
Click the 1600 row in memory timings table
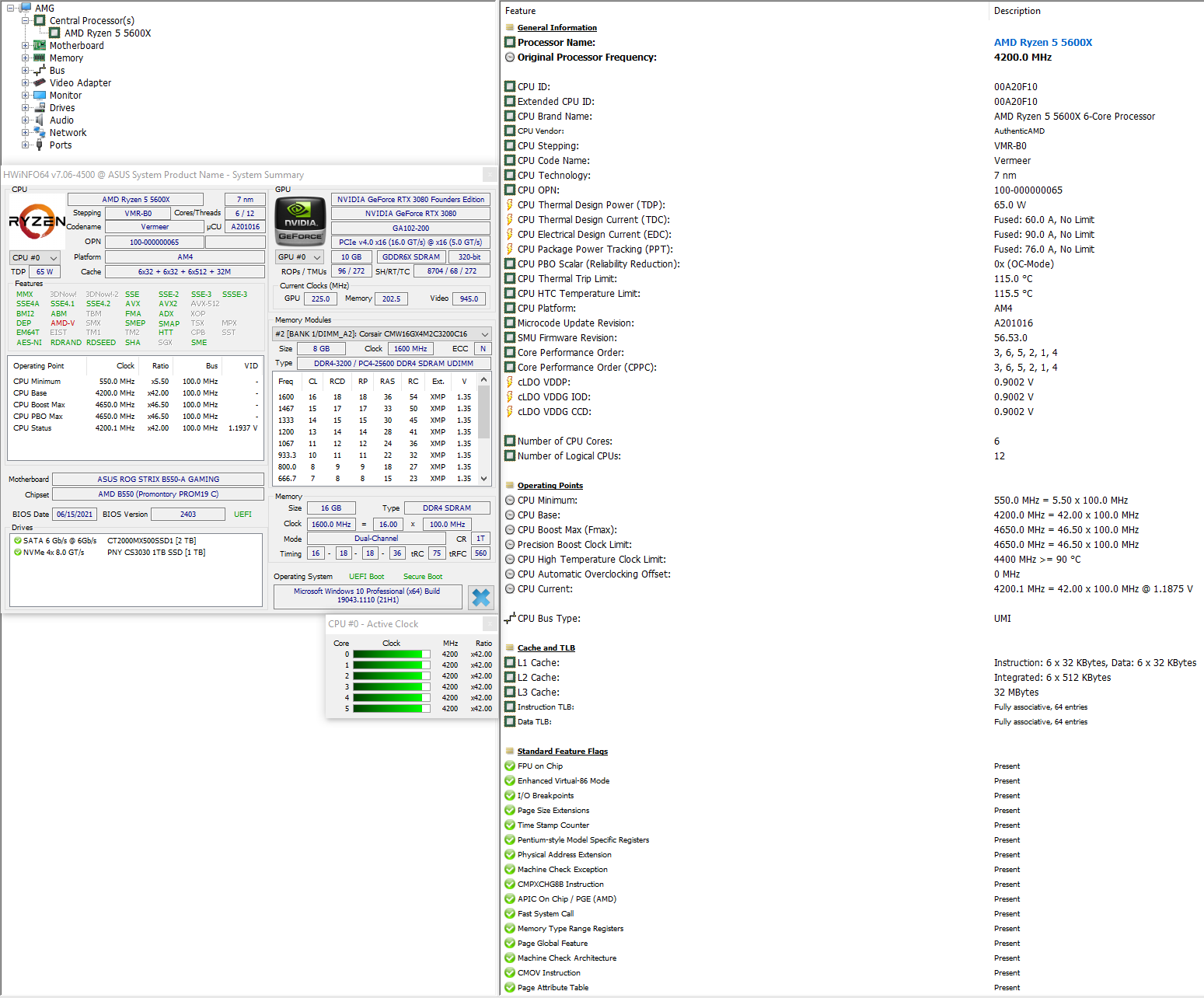(375, 397)
